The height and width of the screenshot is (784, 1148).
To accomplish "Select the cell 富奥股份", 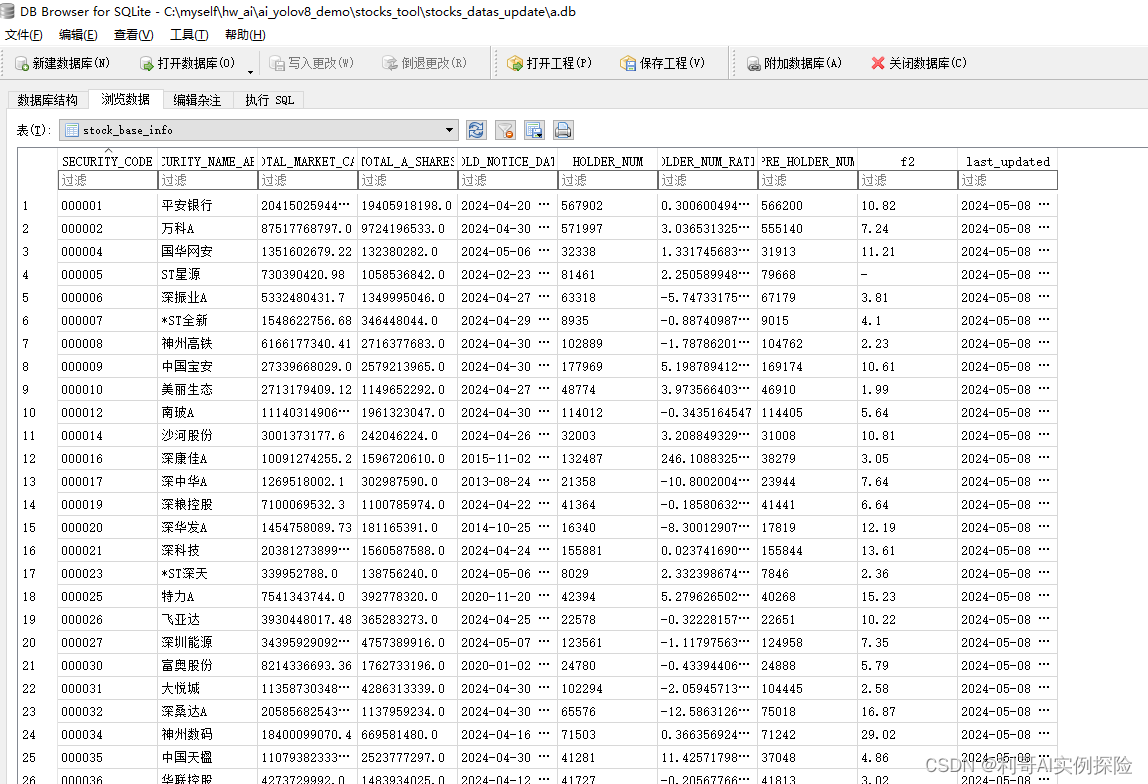I will [x=208, y=665].
